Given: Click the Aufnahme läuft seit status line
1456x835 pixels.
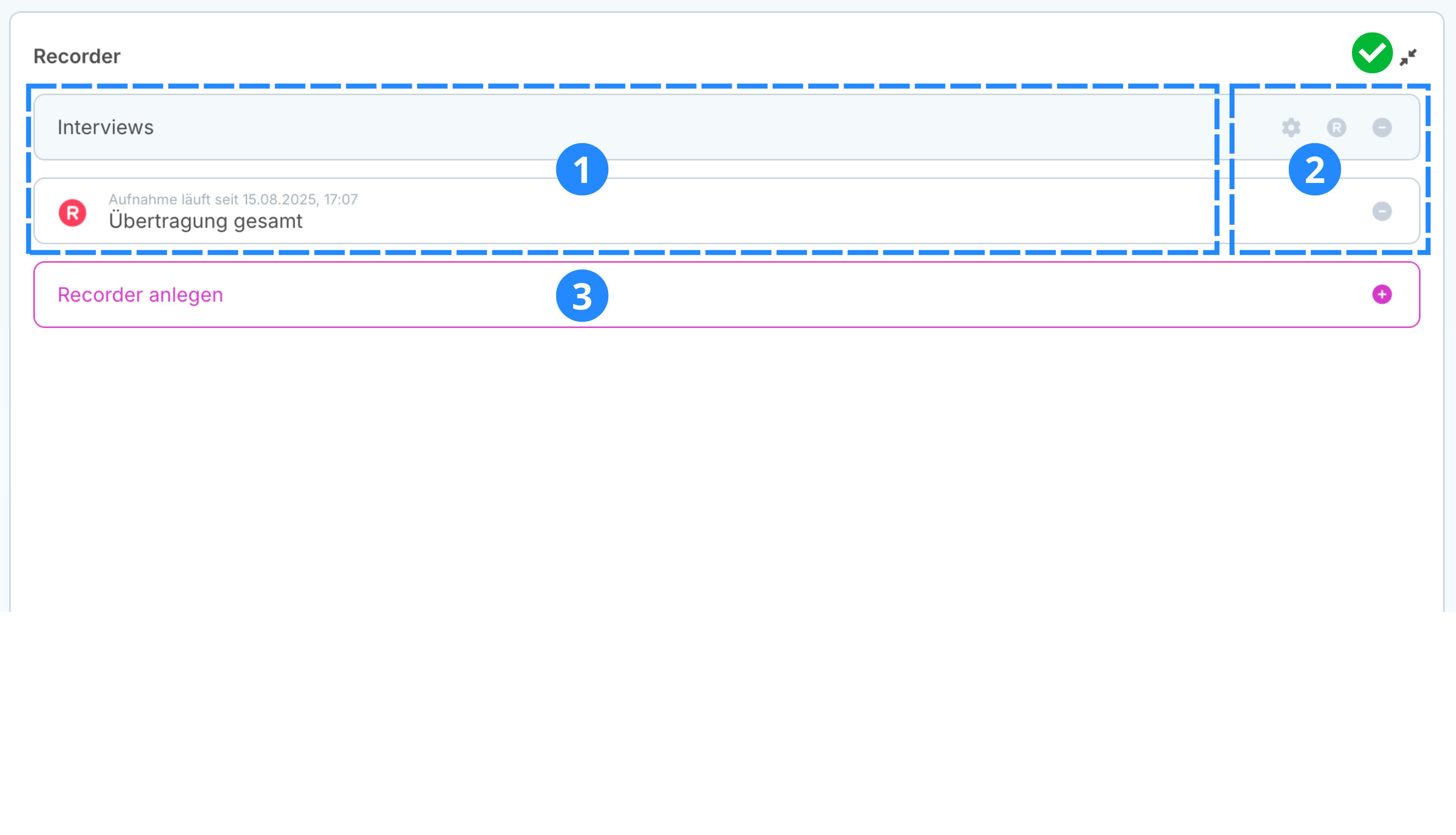Looking at the screenshot, I should pos(233,199).
